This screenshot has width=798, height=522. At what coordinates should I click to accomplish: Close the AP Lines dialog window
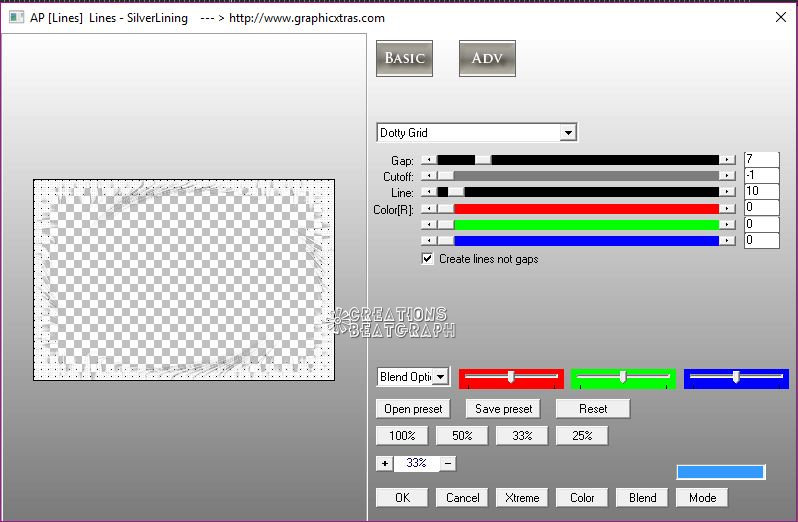click(x=781, y=17)
